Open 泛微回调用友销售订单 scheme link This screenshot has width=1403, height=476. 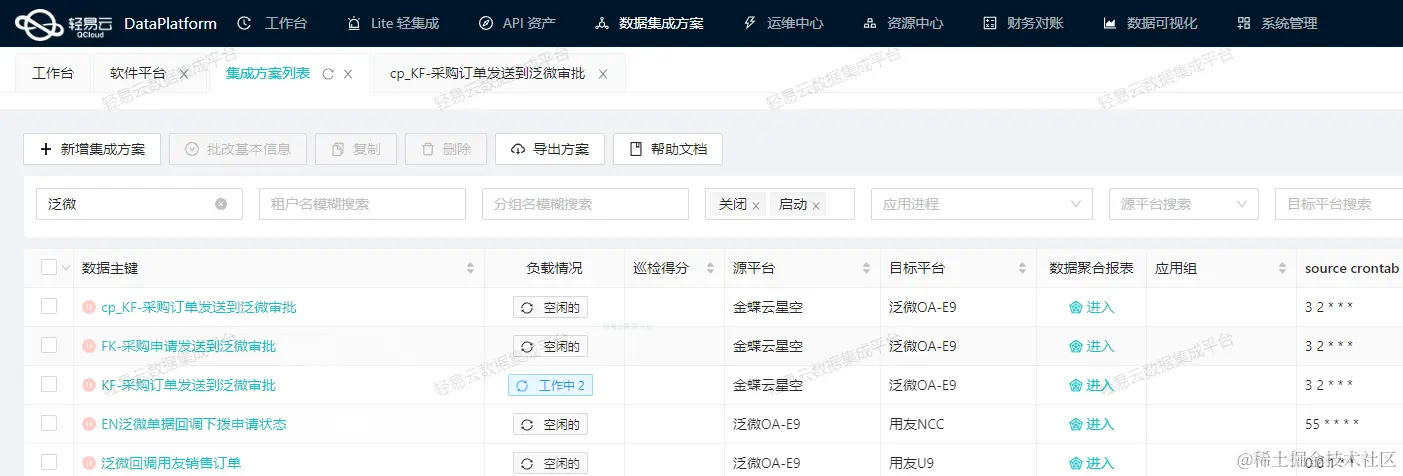(171, 463)
